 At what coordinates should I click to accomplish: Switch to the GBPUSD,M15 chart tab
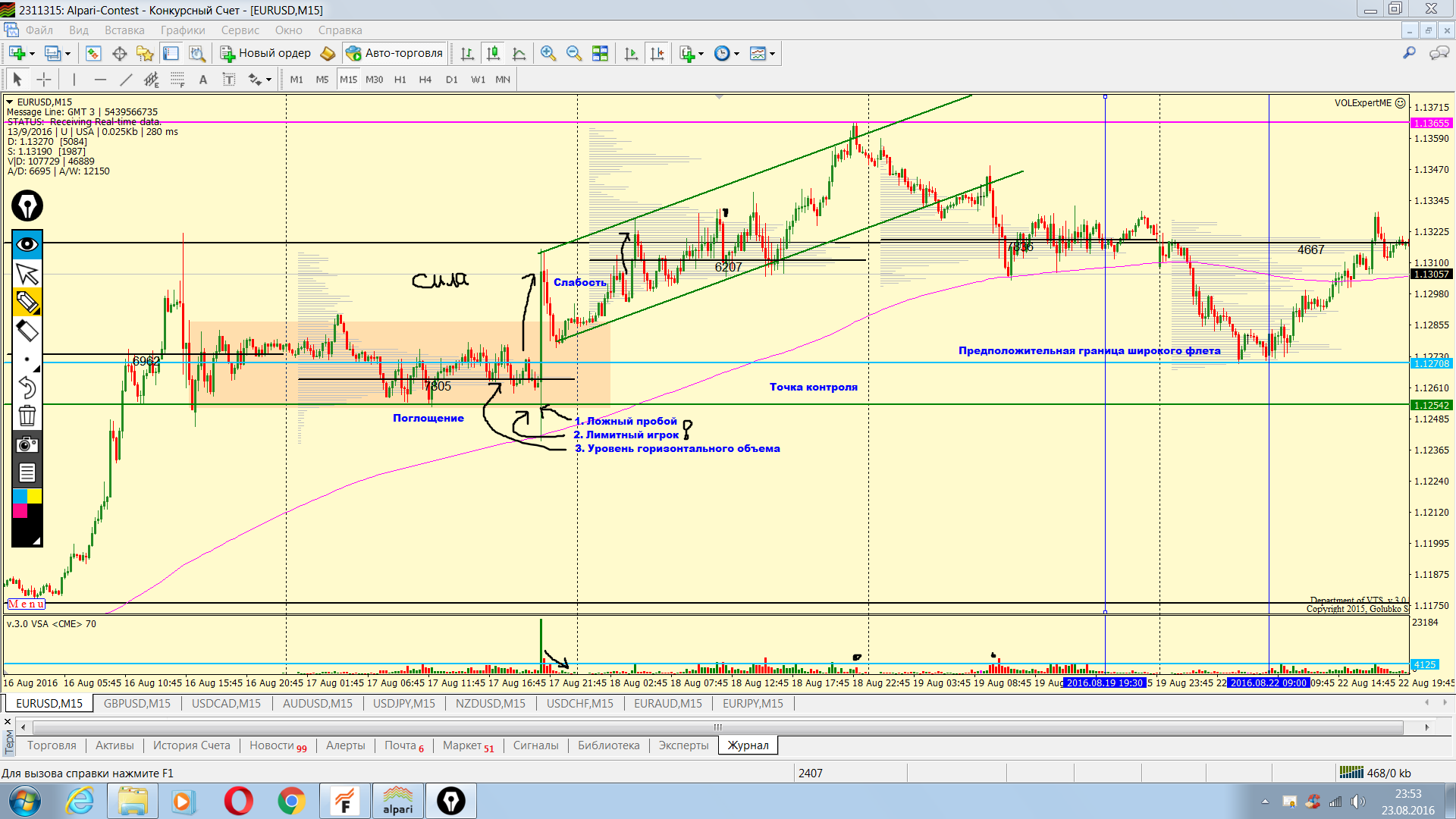point(137,703)
